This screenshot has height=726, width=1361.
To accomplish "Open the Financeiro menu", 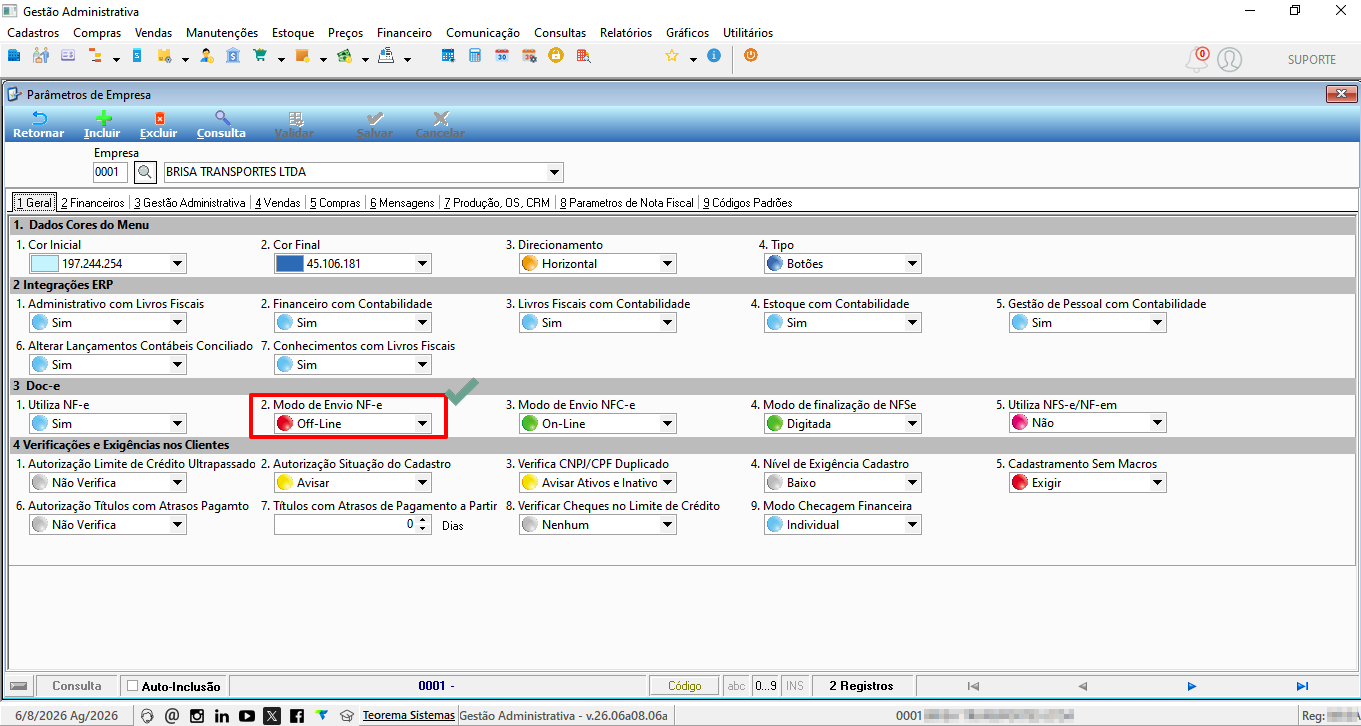I will [404, 33].
